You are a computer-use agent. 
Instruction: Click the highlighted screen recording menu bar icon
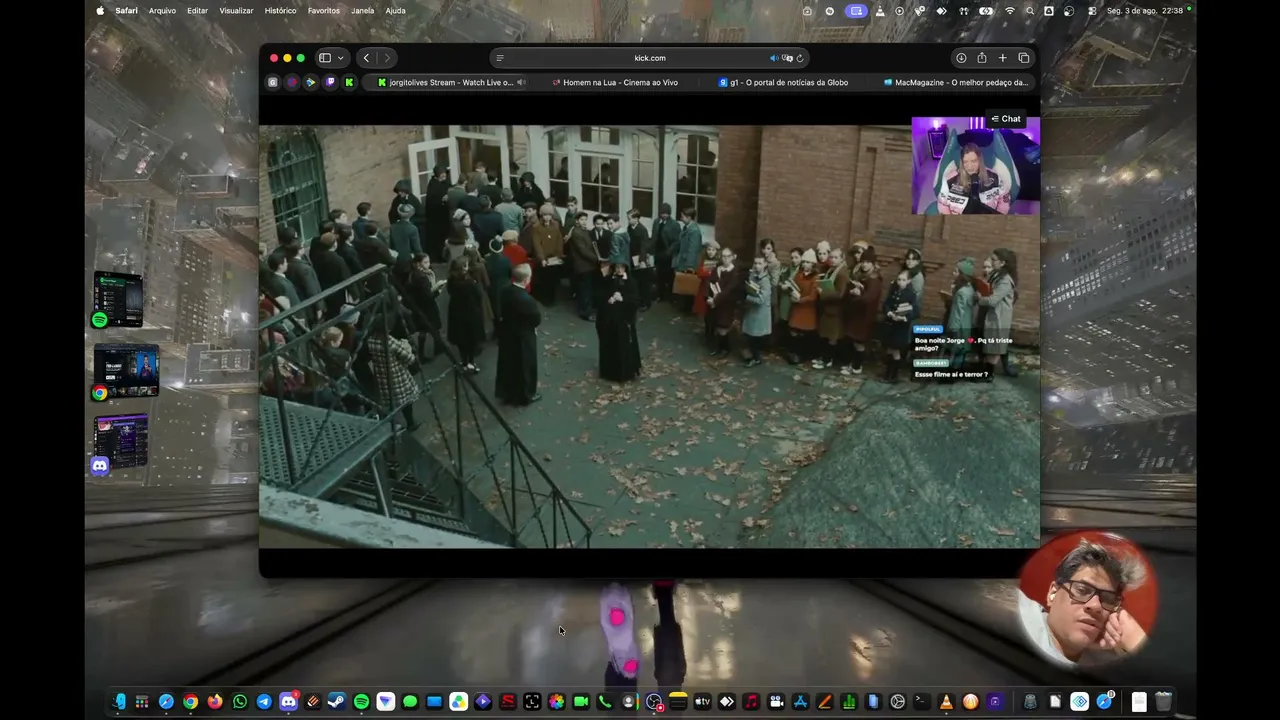[856, 11]
